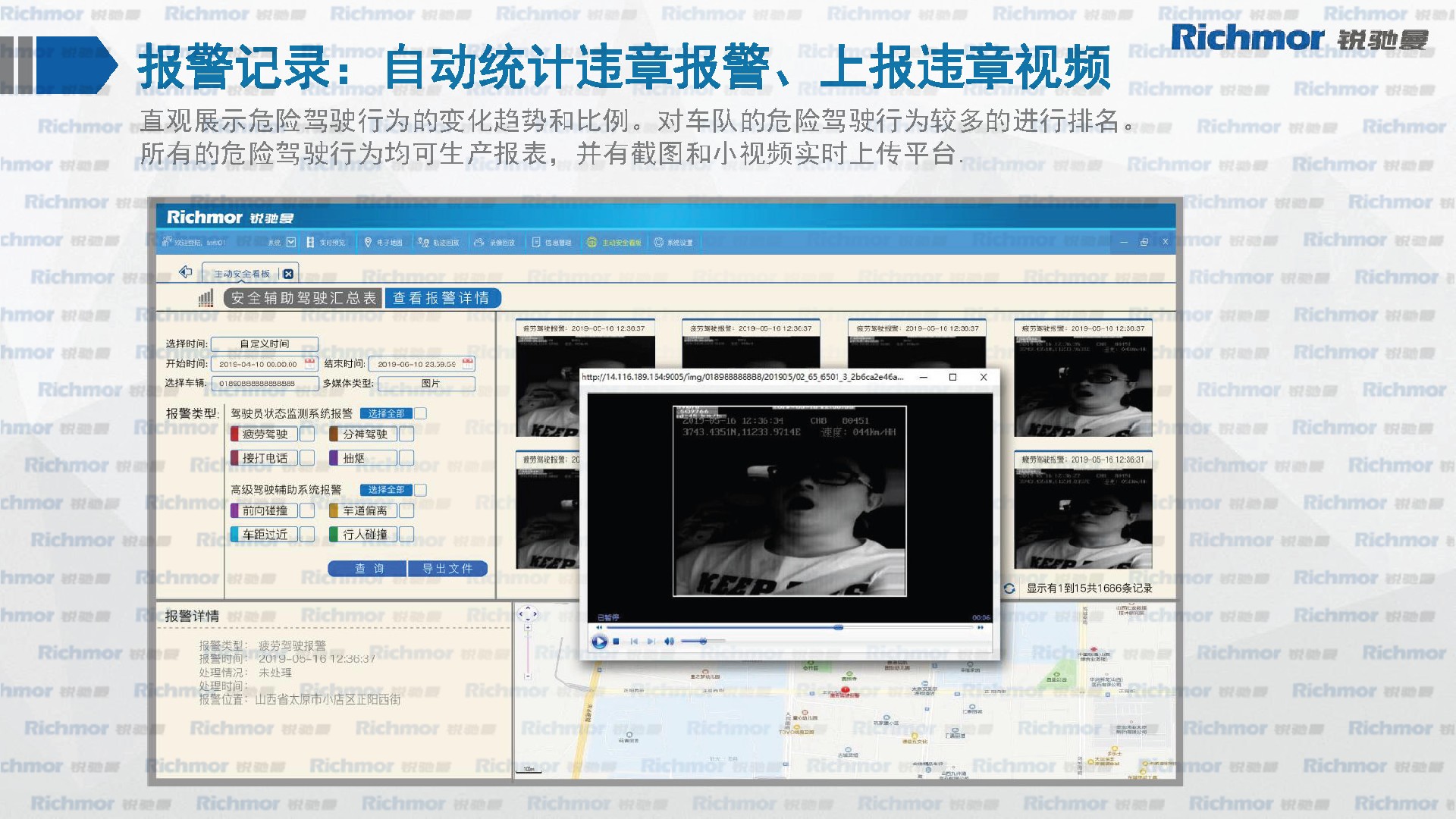This screenshot has width=1456, height=819.
Task: Click the user welcome icon
Action: pos(168,242)
